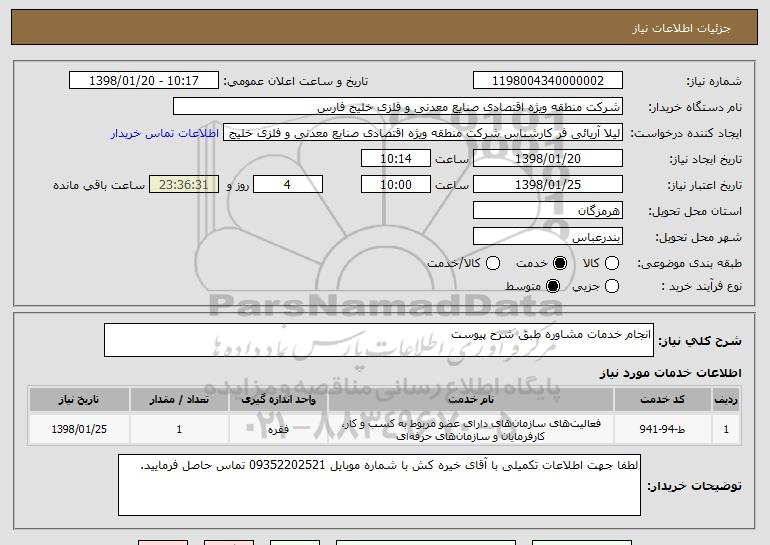Click the creation date field 1398/01/20
770x545 pixels.
click(x=548, y=159)
